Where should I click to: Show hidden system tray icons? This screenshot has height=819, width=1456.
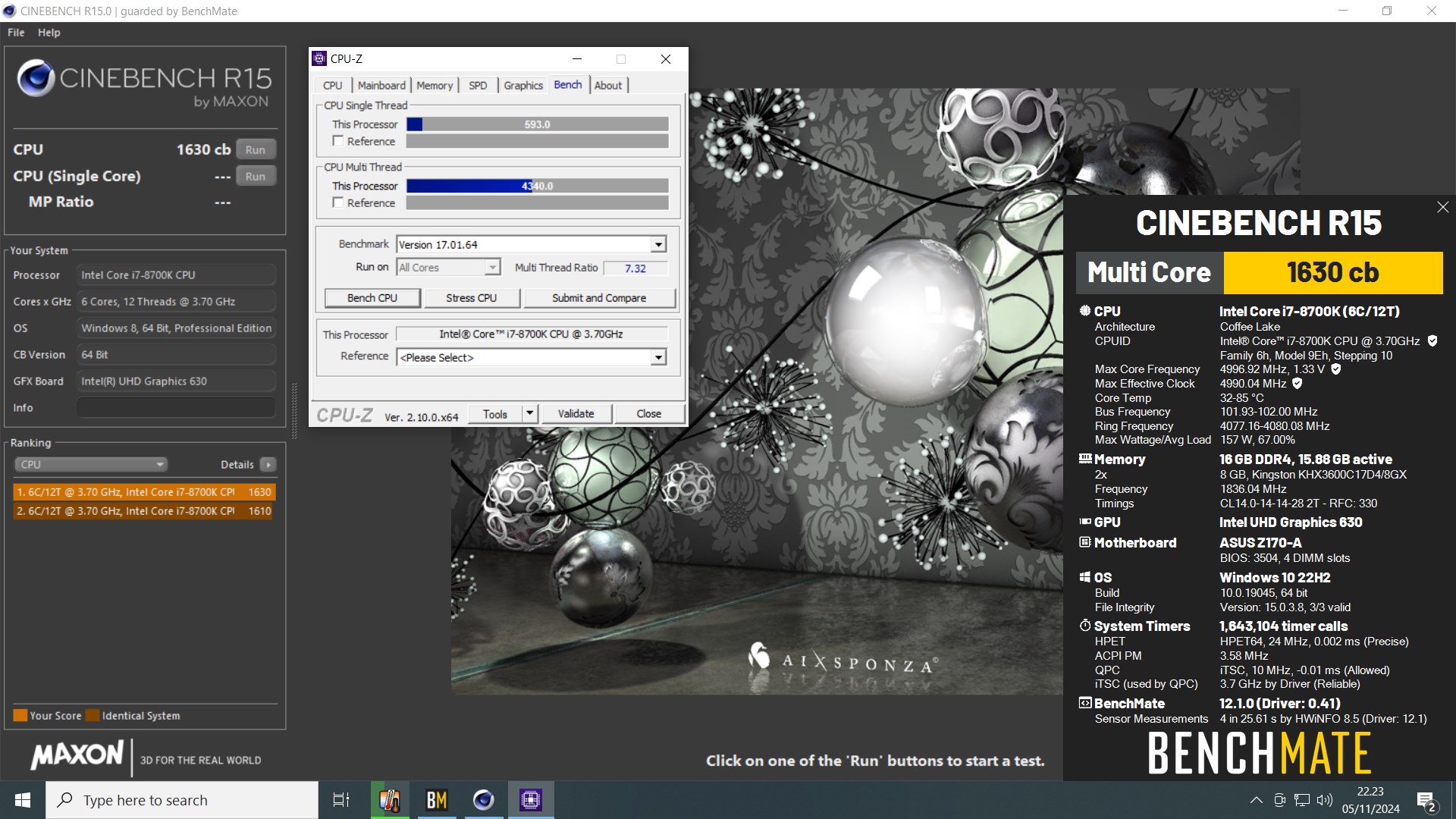click(1257, 800)
